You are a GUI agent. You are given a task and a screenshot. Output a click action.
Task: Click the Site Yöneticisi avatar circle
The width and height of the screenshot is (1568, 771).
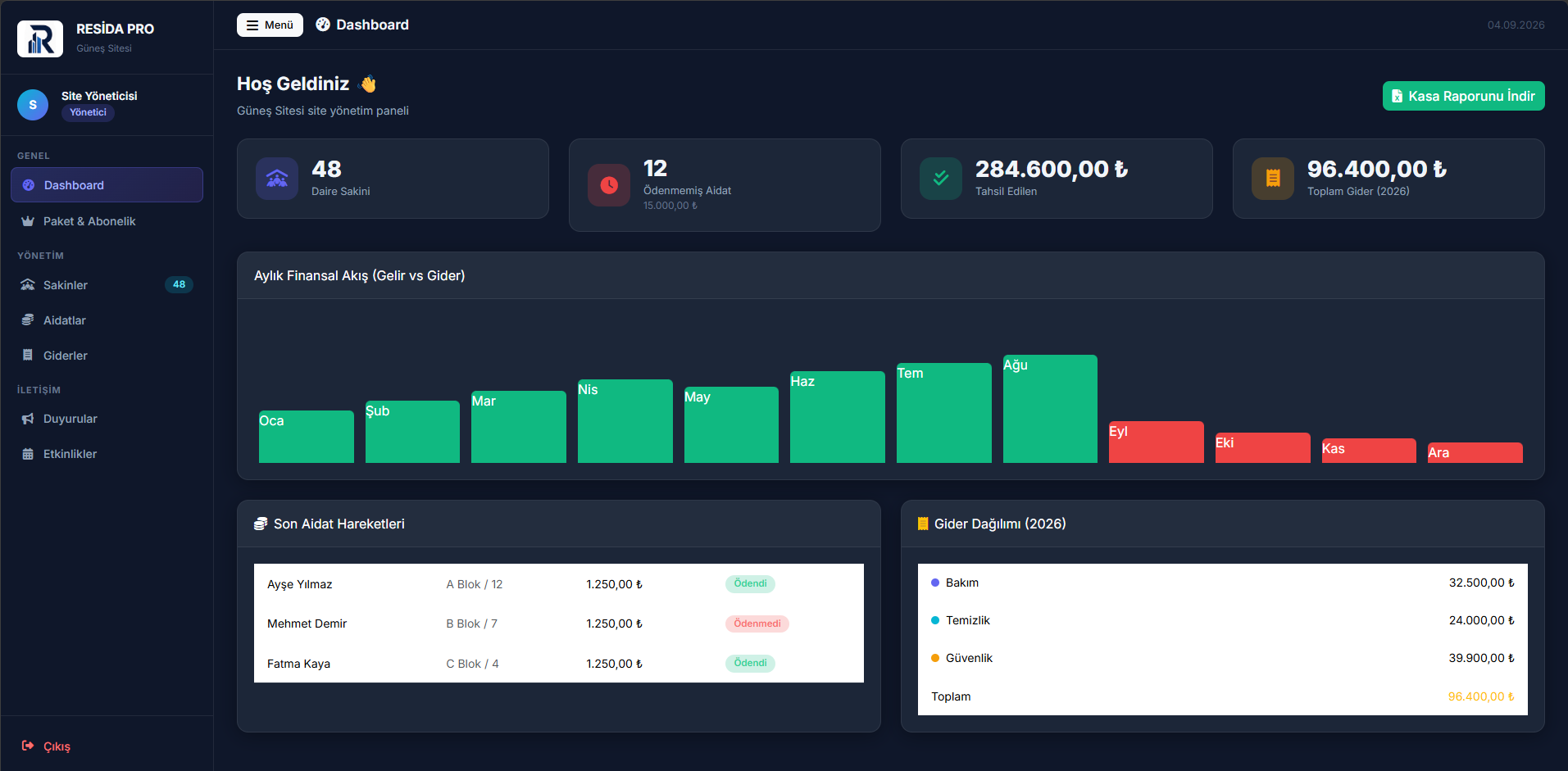pyautogui.click(x=33, y=105)
